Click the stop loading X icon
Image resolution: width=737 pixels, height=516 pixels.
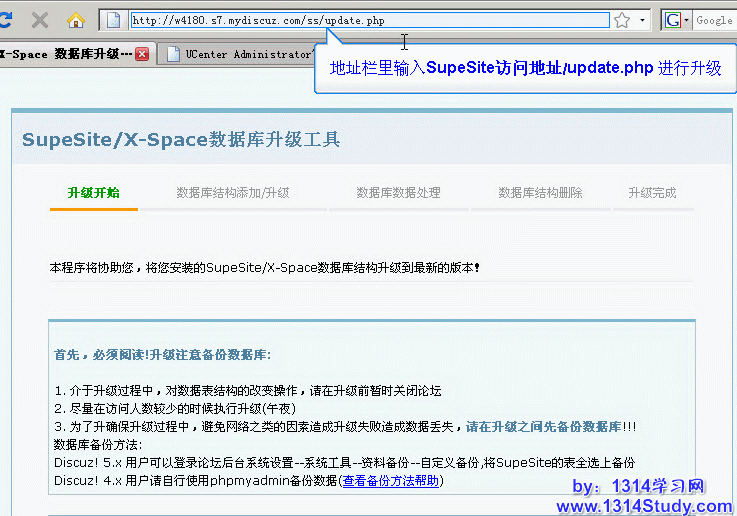tap(40, 20)
